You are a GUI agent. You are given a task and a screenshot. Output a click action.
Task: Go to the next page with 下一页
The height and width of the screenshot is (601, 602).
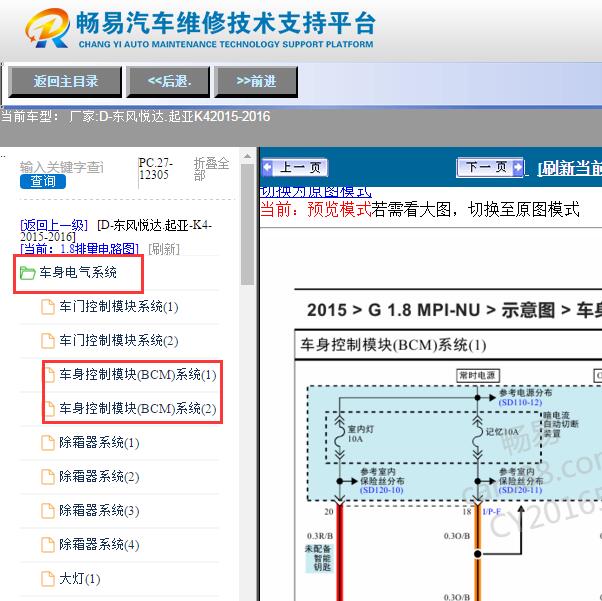pyautogui.click(x=490, y=167)
